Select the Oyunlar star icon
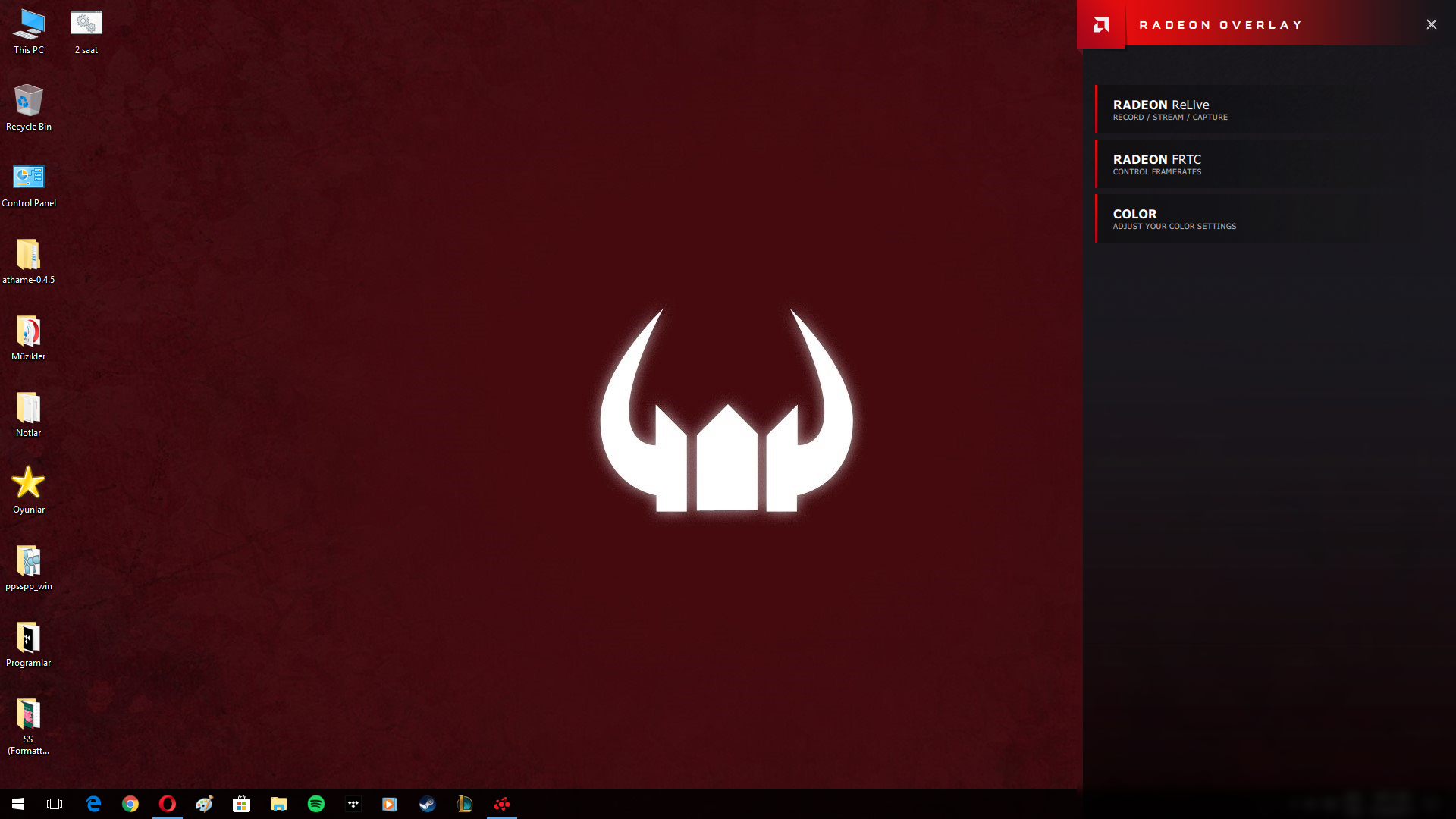Viewport: 1456px width, 819px height. [29, 491]
